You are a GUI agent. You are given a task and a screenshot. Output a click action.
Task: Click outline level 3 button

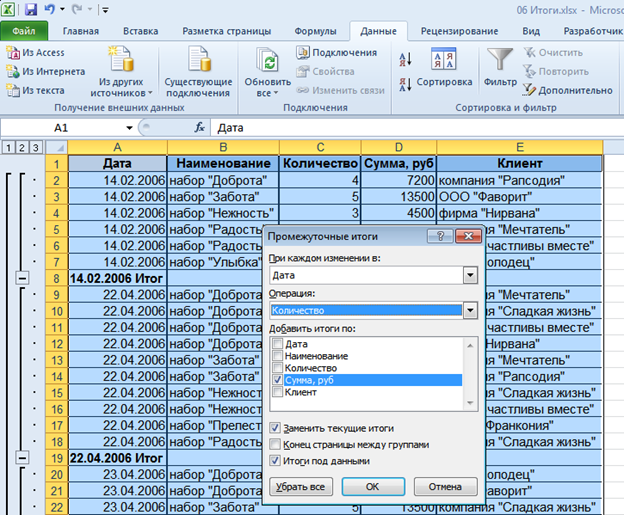click(x=35, y=148)
